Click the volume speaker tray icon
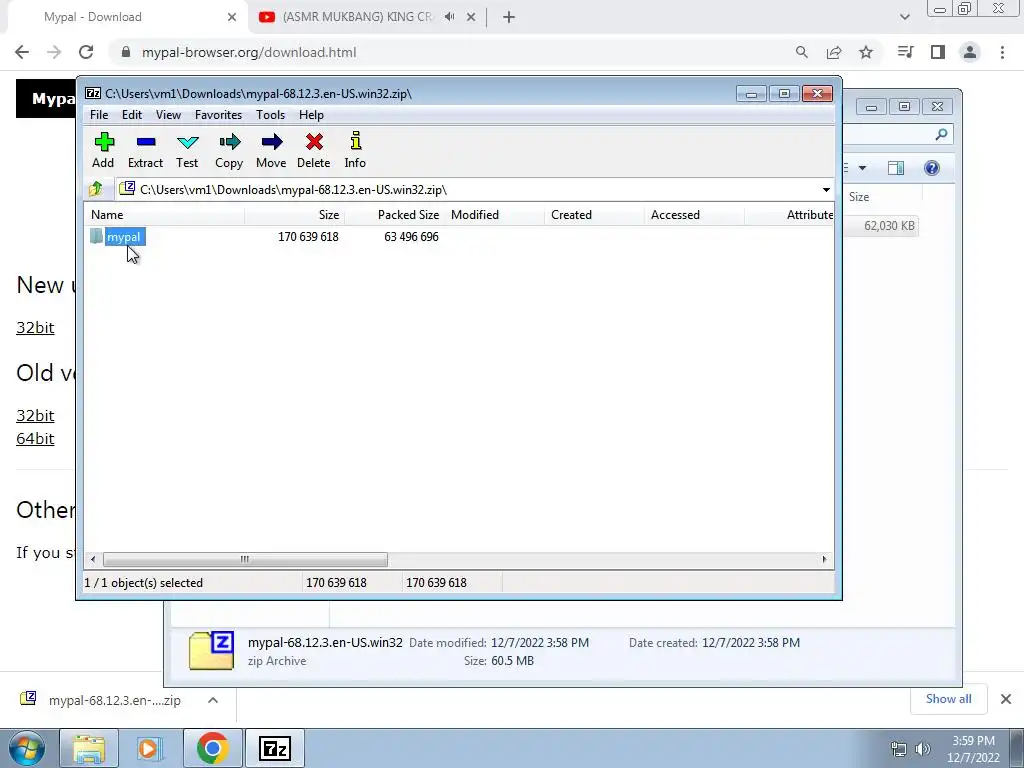This screenshot has height=768, width=1024. click(x=923, y=749)
